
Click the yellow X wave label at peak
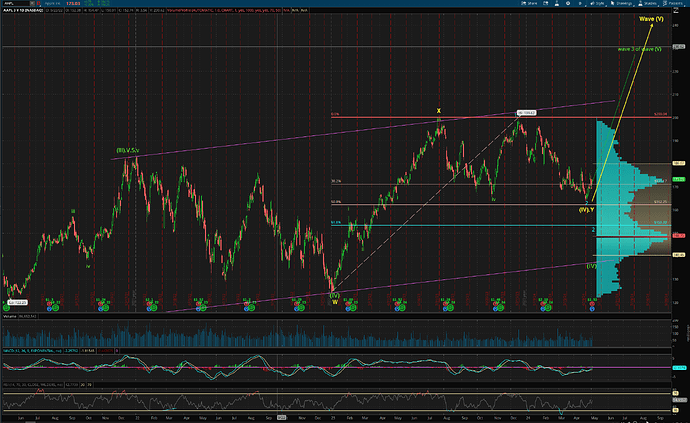click(438, 111)
